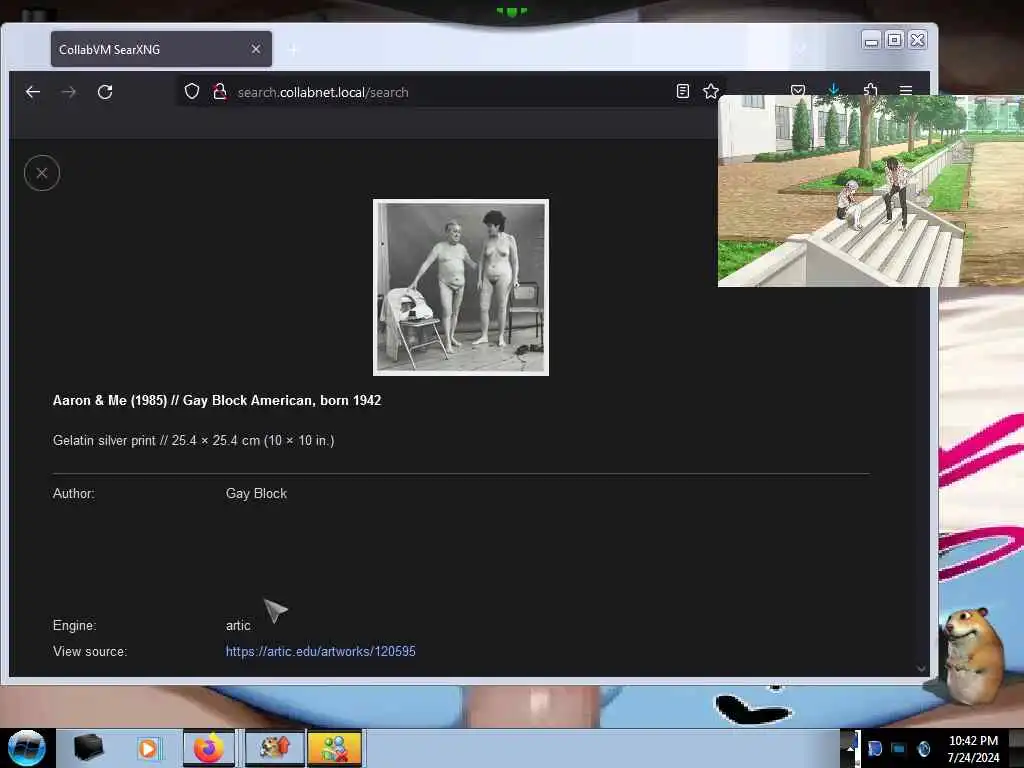
Task: Minimize the Firefox window
Action: pos(871,40)
